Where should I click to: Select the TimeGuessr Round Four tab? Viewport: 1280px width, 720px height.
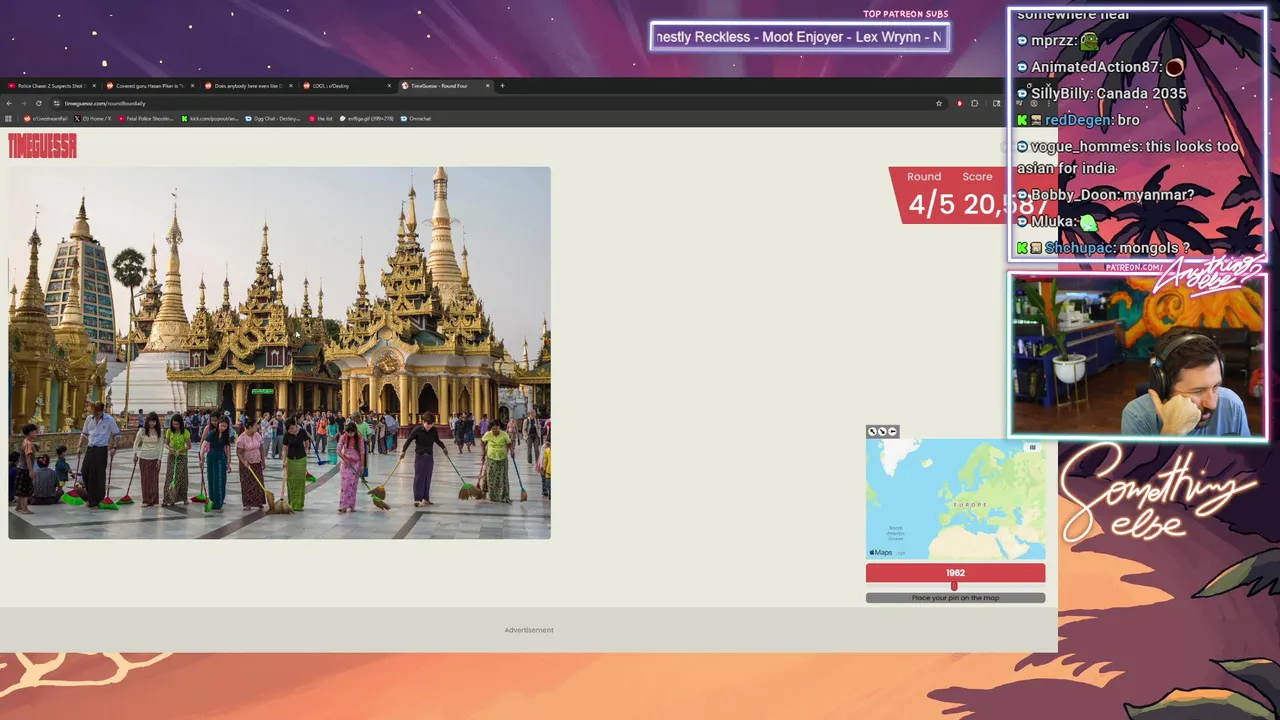[445, 86]
